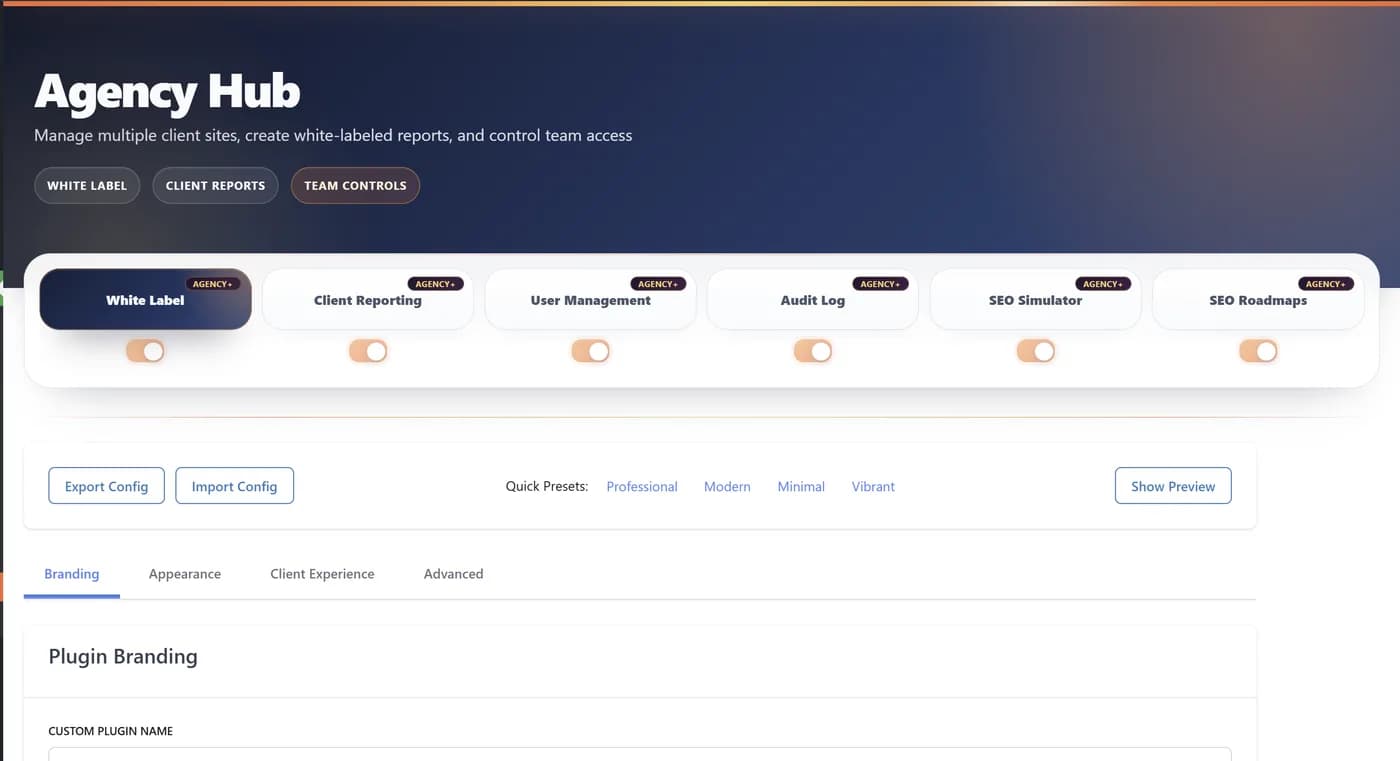
Task: Open the SEO Roadmaps module card
Action: (1258, 299)
